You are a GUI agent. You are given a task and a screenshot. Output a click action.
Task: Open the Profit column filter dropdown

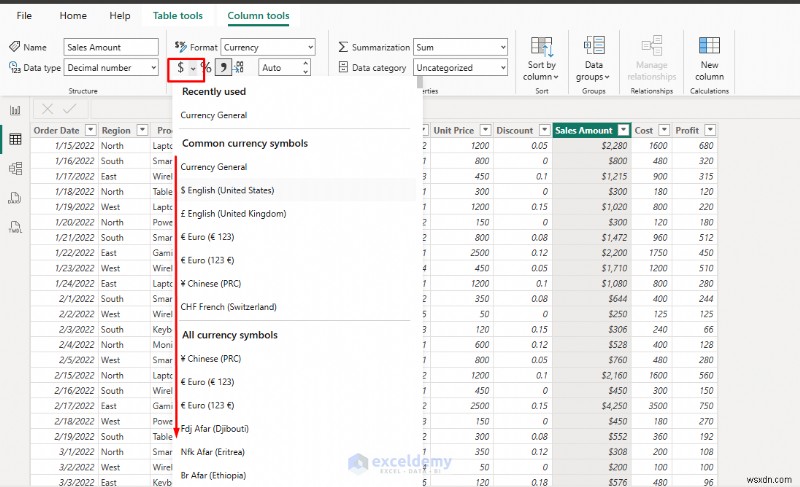point(710,130)
